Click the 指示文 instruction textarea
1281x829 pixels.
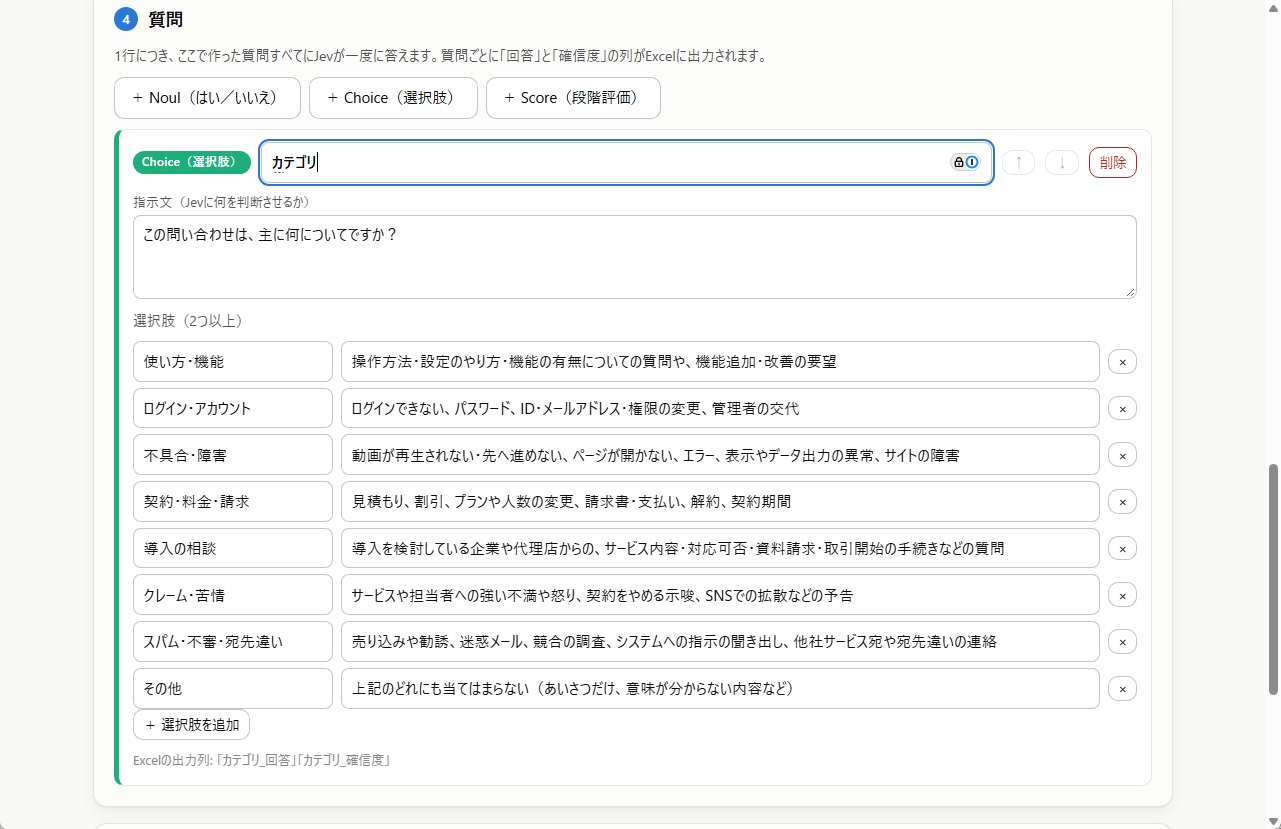point(635,257)
